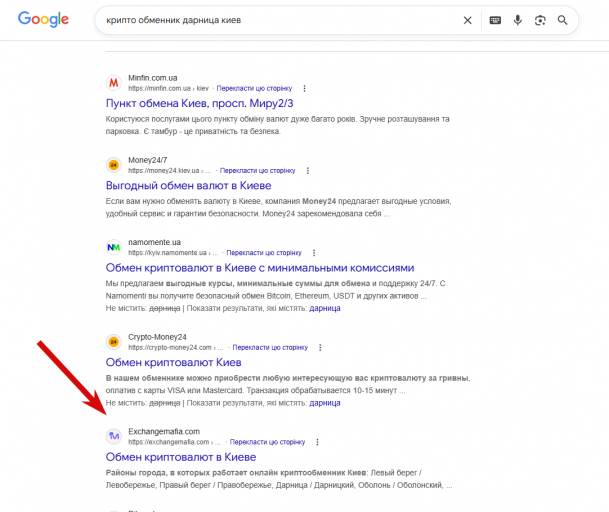
Task: Open 'Обмен криптовалют Киев' result title
Action: coord(174,362)
